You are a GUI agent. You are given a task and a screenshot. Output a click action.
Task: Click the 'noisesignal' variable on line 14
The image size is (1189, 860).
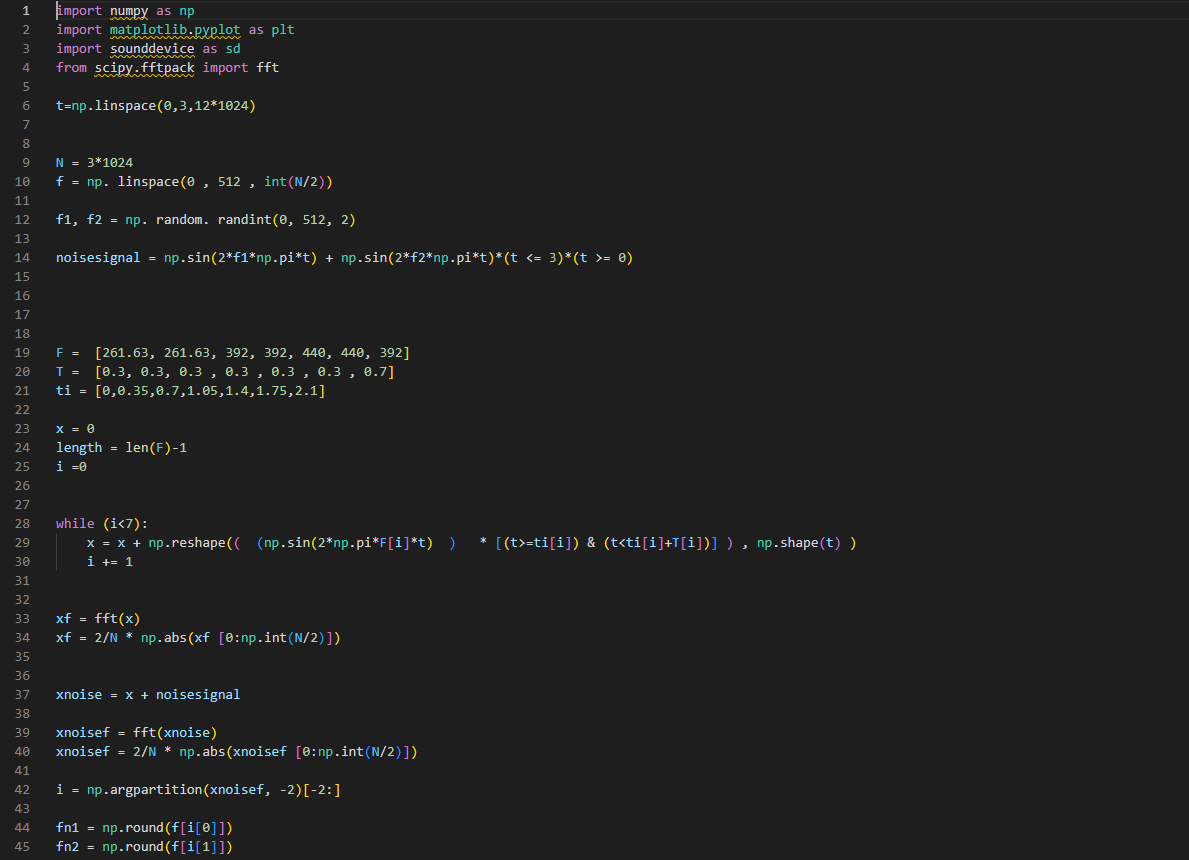(x=98, y=257)
